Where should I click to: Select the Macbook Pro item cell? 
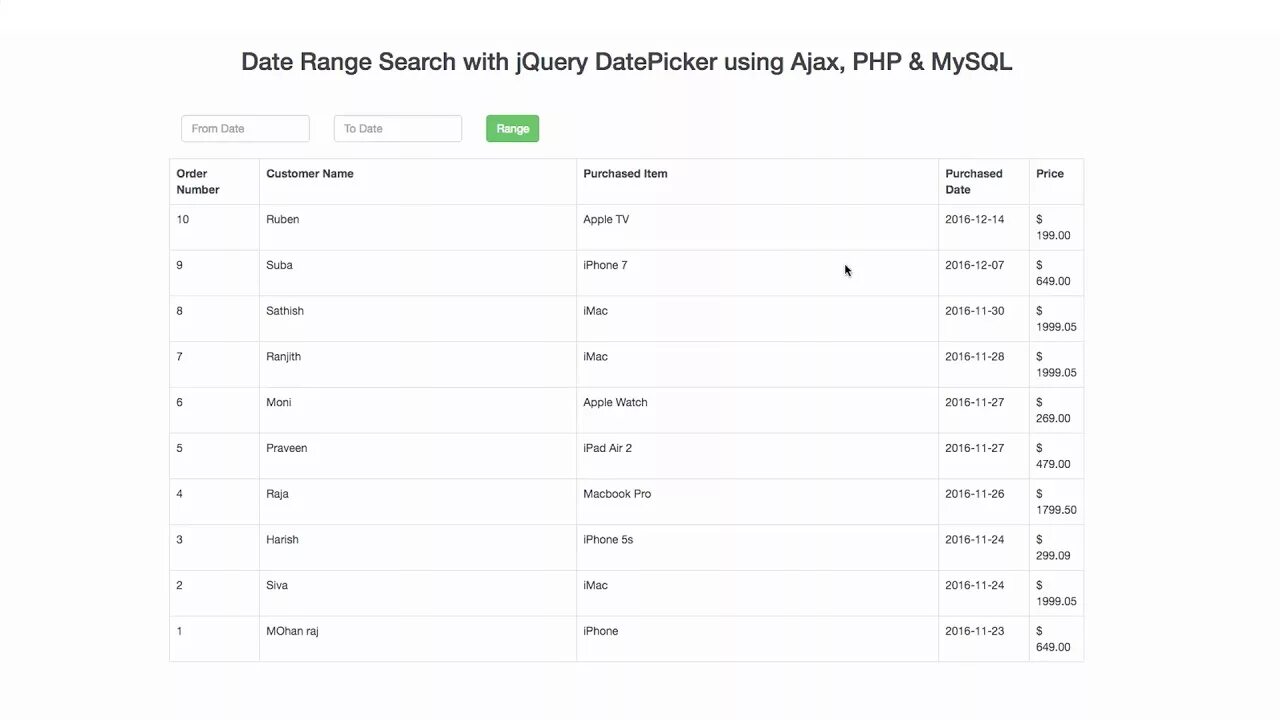coord(617,494)
